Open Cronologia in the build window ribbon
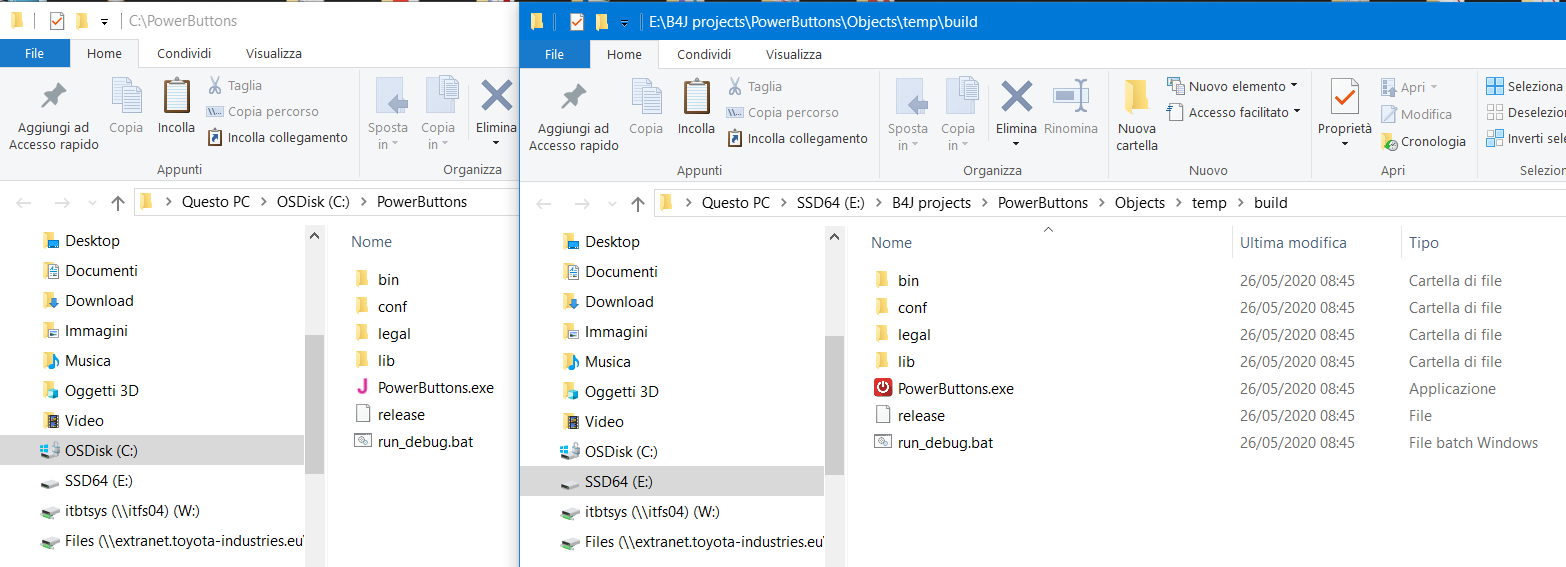The width and height of the screenshot is (1566, 567). pos(1423,142)
